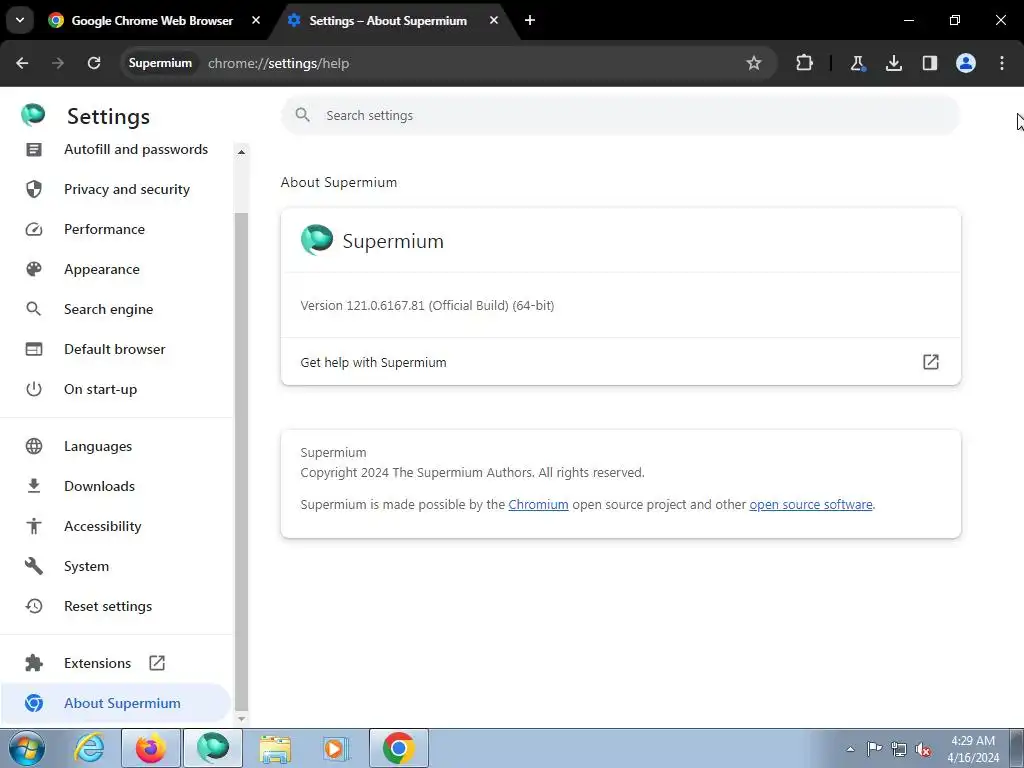Click the palette icon beside Appearance
1024x768 pixels.
coord(34,269)
